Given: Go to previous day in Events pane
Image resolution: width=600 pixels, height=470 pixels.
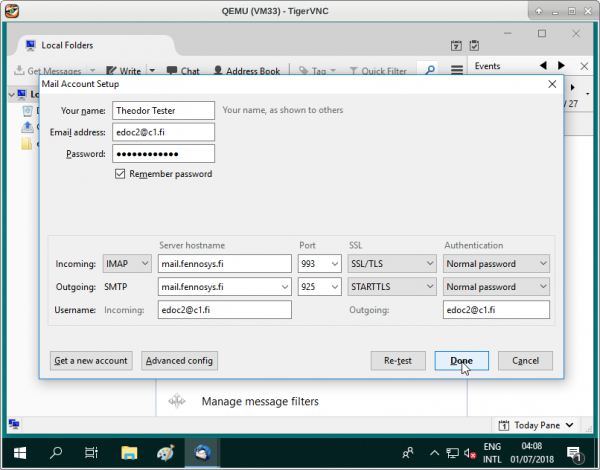Looking at the screenshot, I should point(543,65).
